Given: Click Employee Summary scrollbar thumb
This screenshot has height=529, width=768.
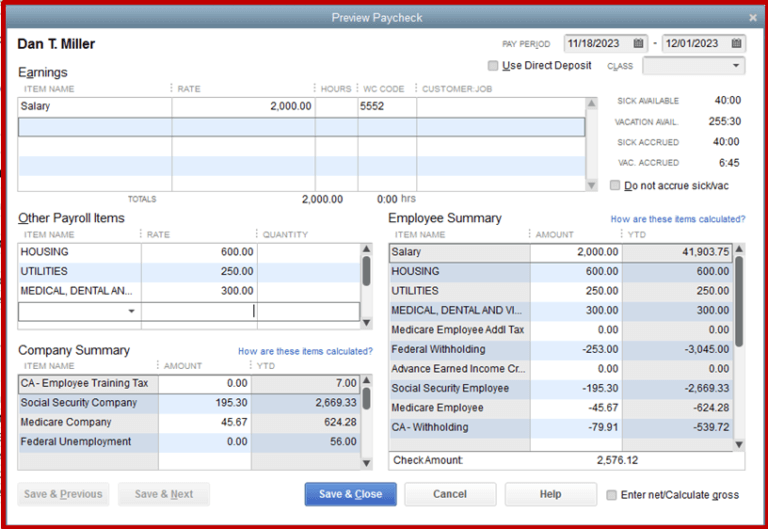Looking at the screenshot, I should coord(739,301).
